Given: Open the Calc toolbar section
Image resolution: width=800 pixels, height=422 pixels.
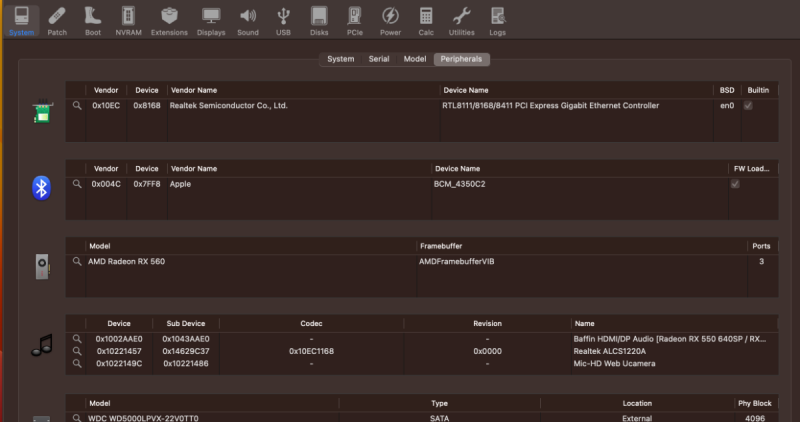Looking at the screenshot, I should coord(426,21).
